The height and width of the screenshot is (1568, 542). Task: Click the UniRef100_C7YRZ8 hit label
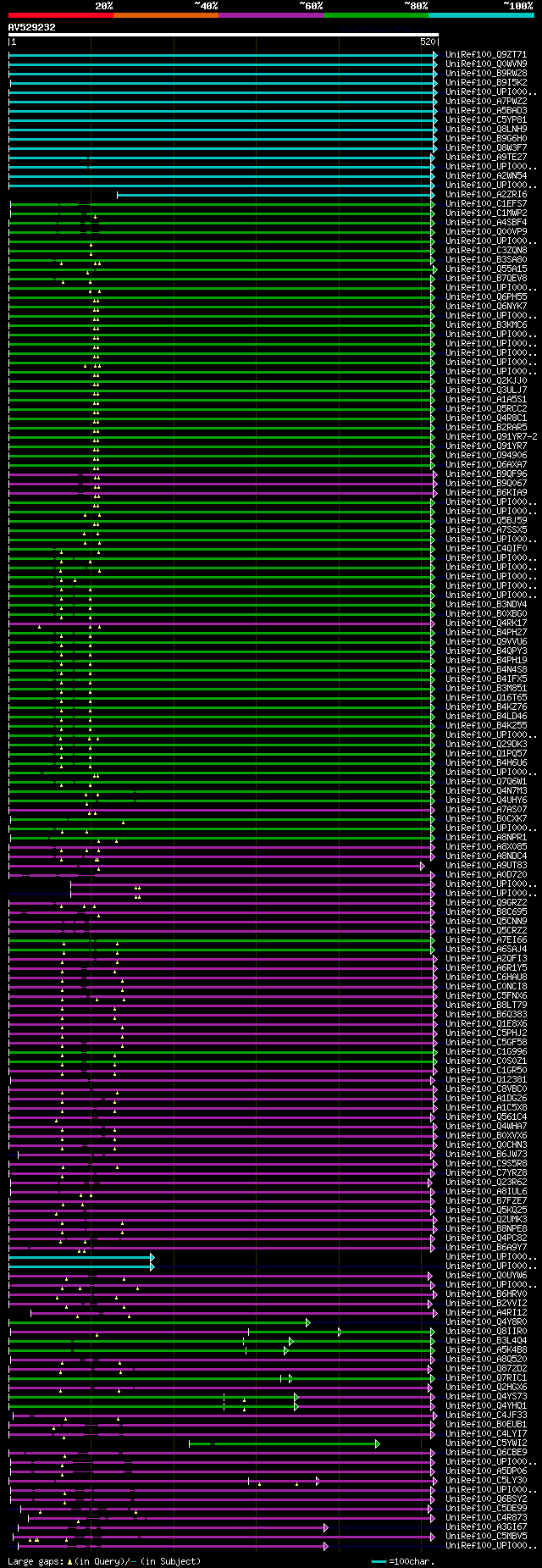click(486, 1172)
